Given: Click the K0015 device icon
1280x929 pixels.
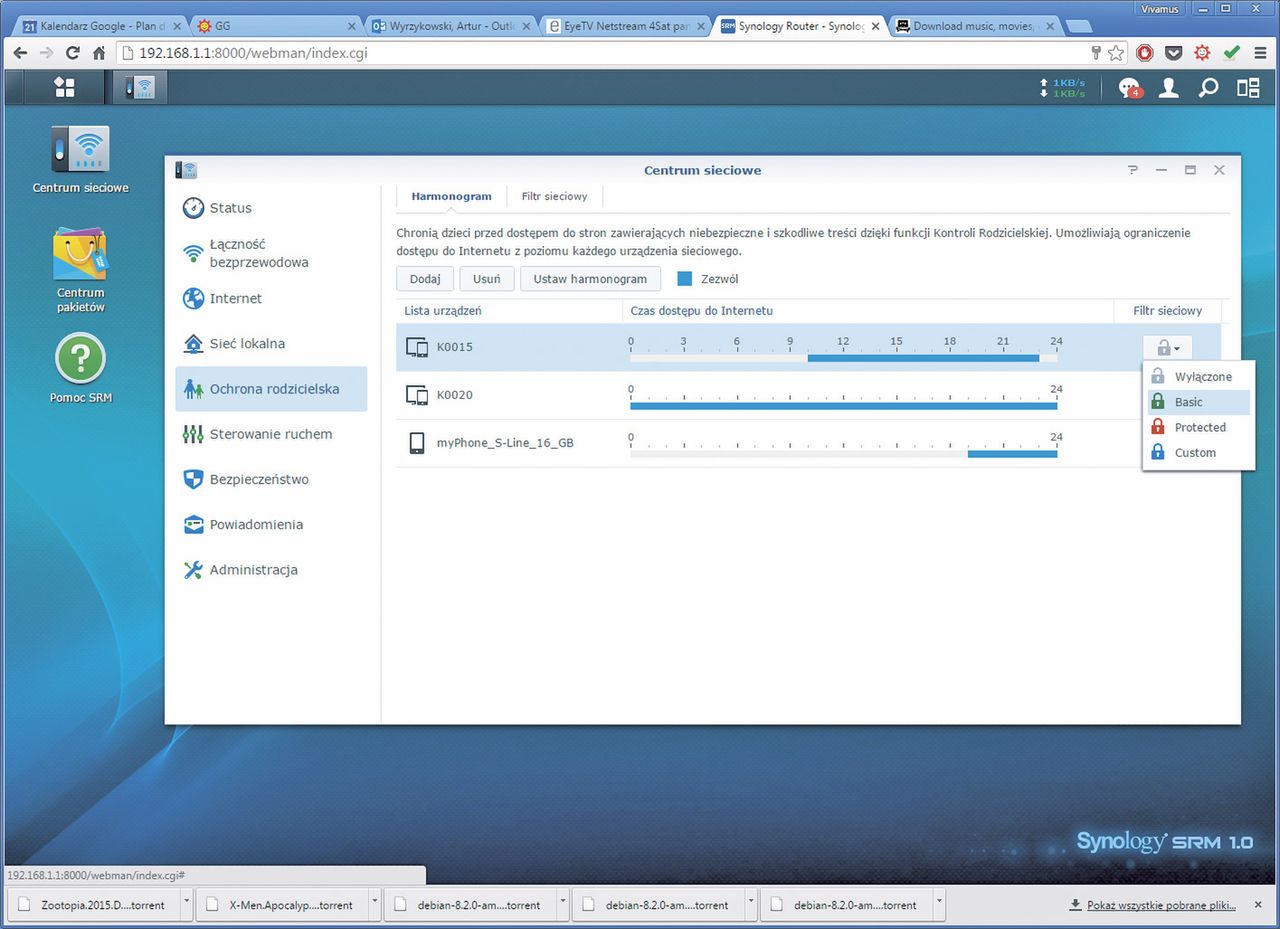Looking at the screenshot, I should 416,347.
